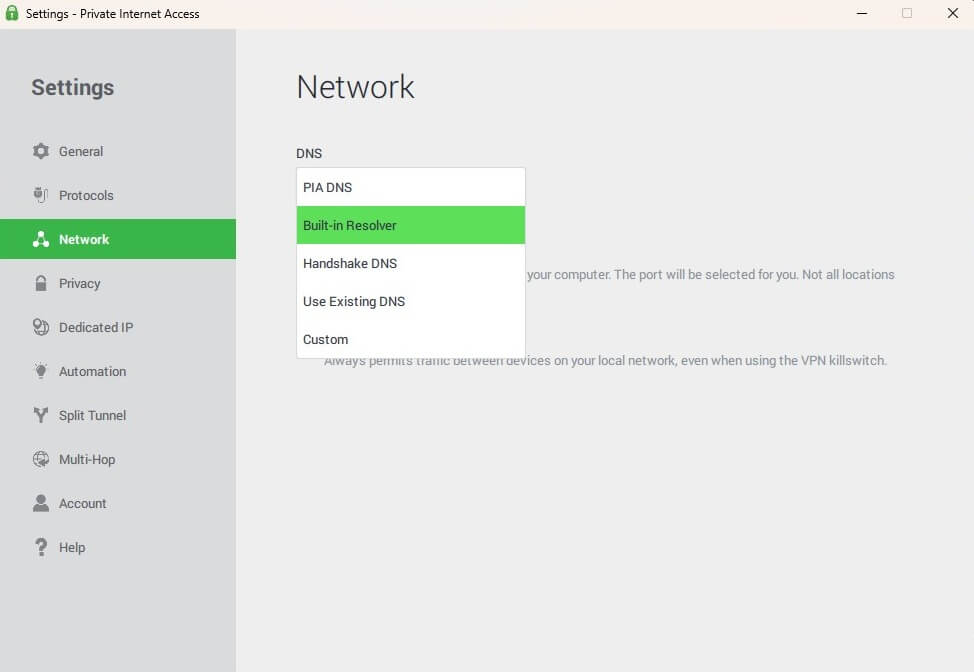The width and height of the screenshot is (974, 672).
Task: Switch to the Privacy settings tab
Action: pyautogui.click(x=81, y=283)
